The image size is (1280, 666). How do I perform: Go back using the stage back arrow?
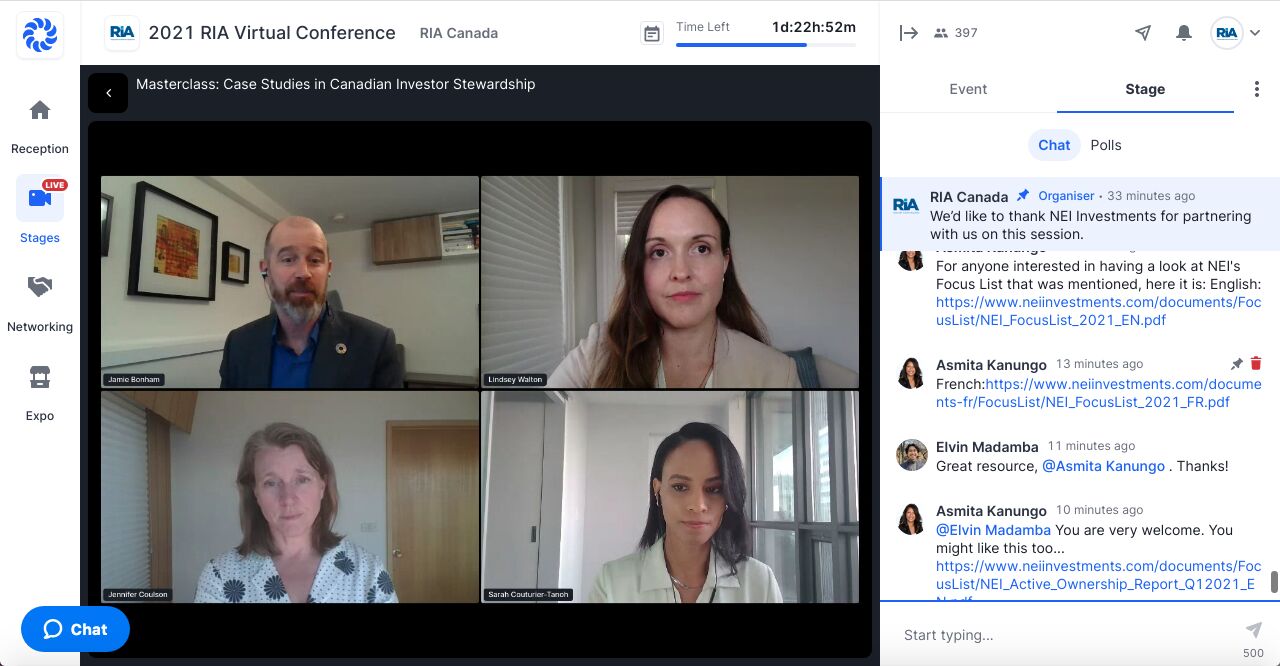coord(108,93)
